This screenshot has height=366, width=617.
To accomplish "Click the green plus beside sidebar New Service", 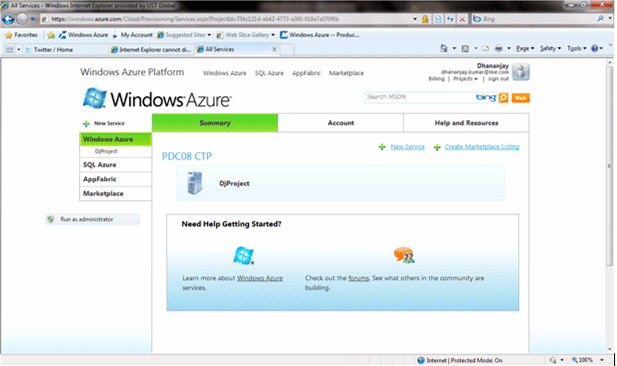I will [x=86, y=124].
